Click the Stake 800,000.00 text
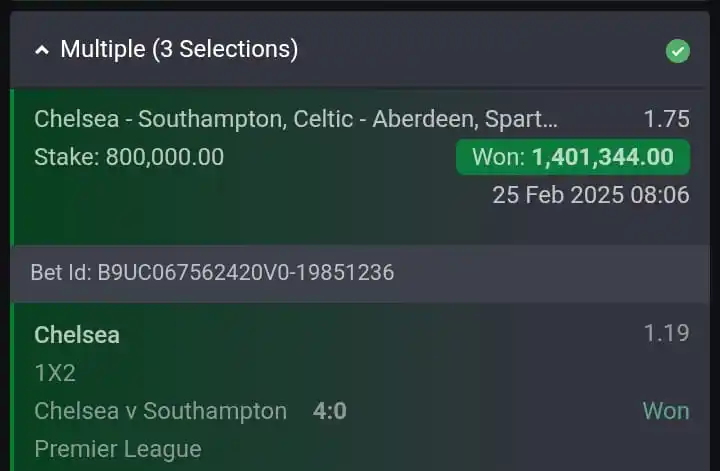The height and width of the screenshot is (471, 720). pos(129,157)
